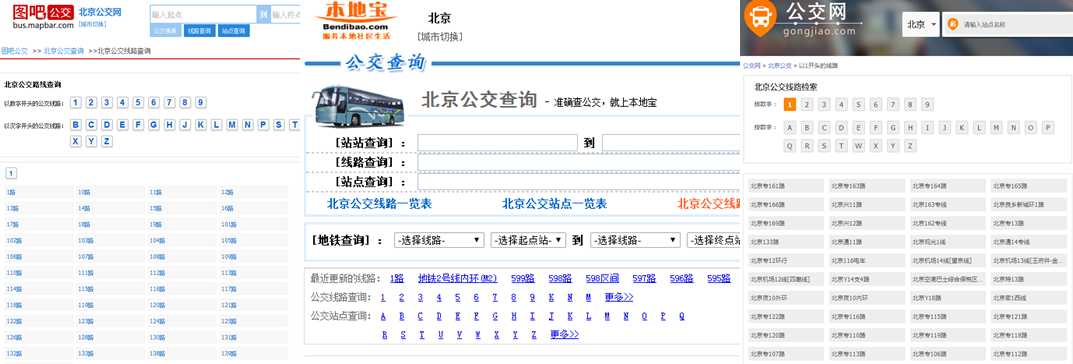Click 更多>> after bus route numbers
Screen dimensions: 1073x364
(x=619, y=298)
